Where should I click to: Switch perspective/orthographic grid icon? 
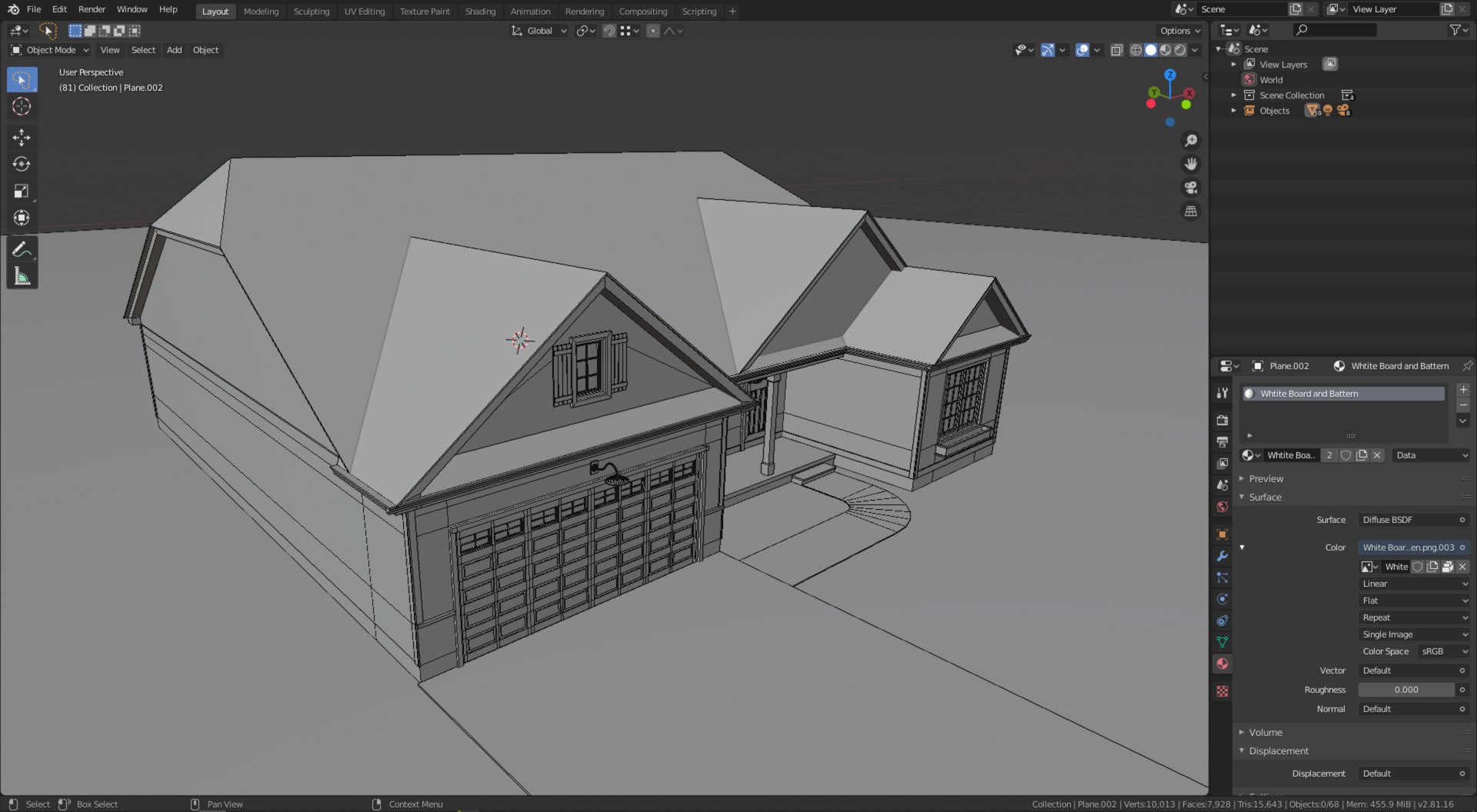pos(1191,211)
